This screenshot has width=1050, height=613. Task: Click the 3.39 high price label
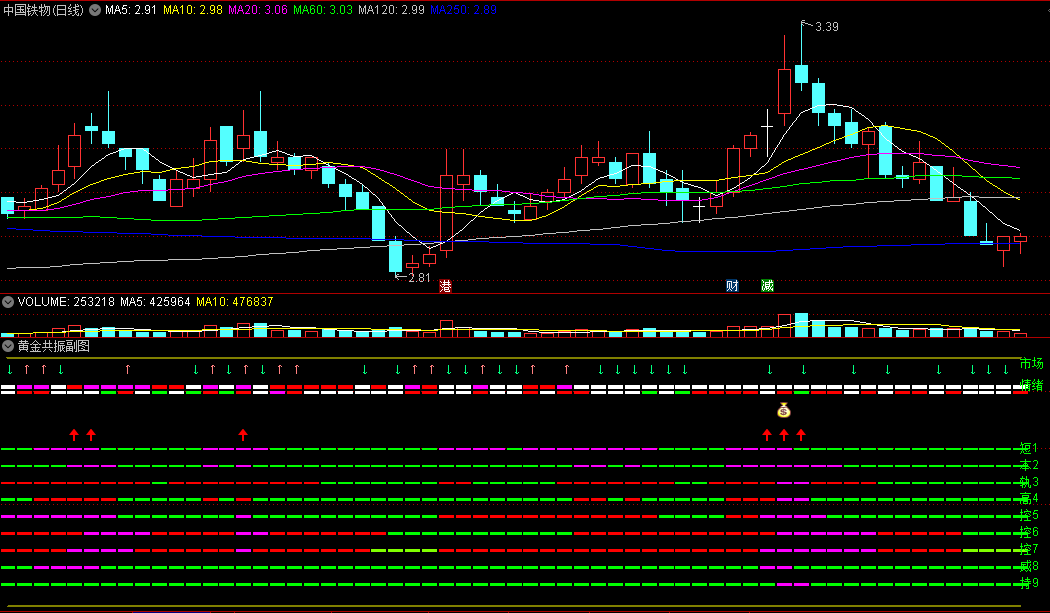pyautogui.click(x=827, y=27)
